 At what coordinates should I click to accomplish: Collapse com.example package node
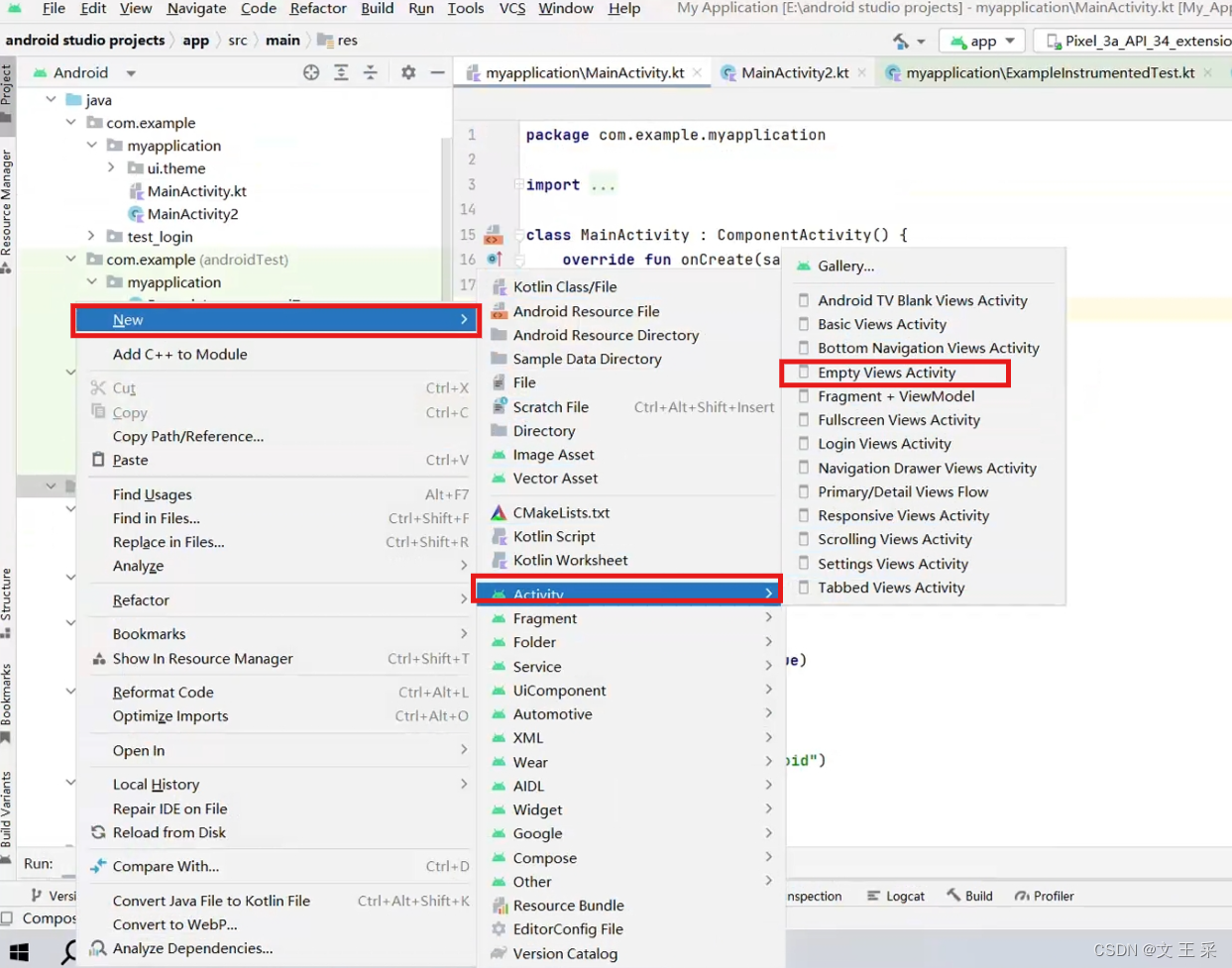pos(71,122)
